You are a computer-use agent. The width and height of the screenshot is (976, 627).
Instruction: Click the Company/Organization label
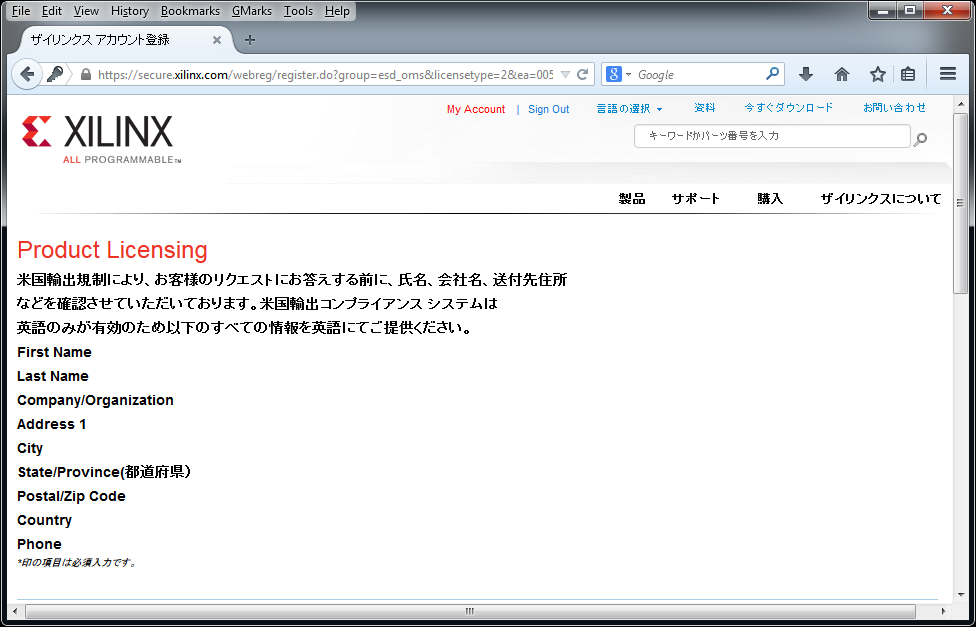click(95, 400)
